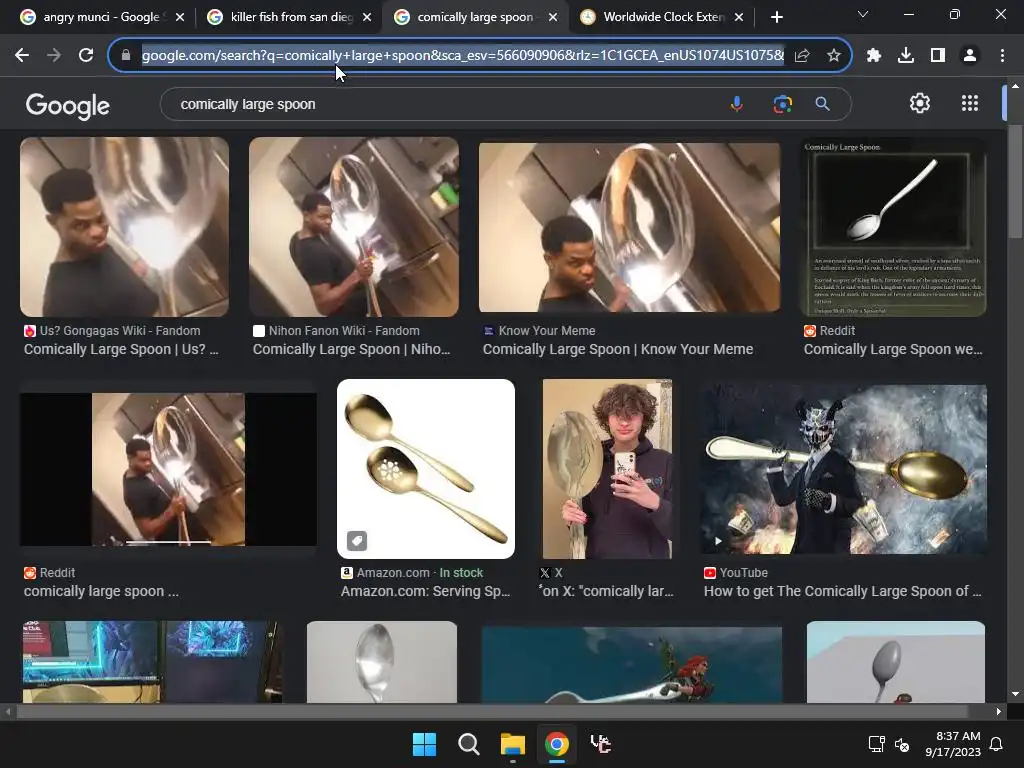The height and width of the screenshot is (768, 1024).
Task: Open Nihon Fanon Wiki spoon image
Action: (353, 227)
